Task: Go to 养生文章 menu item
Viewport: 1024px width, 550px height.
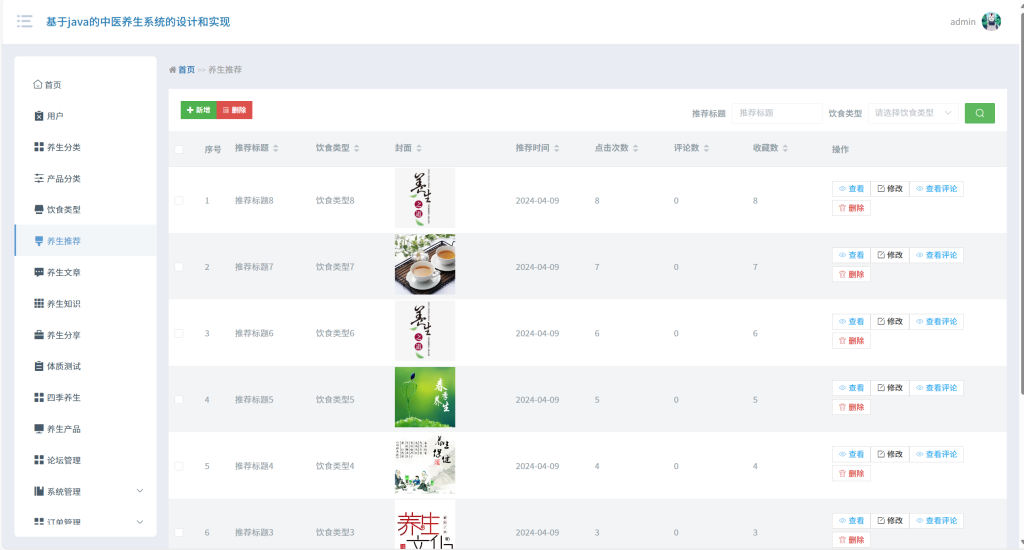Action: click(x=86, y=272)
